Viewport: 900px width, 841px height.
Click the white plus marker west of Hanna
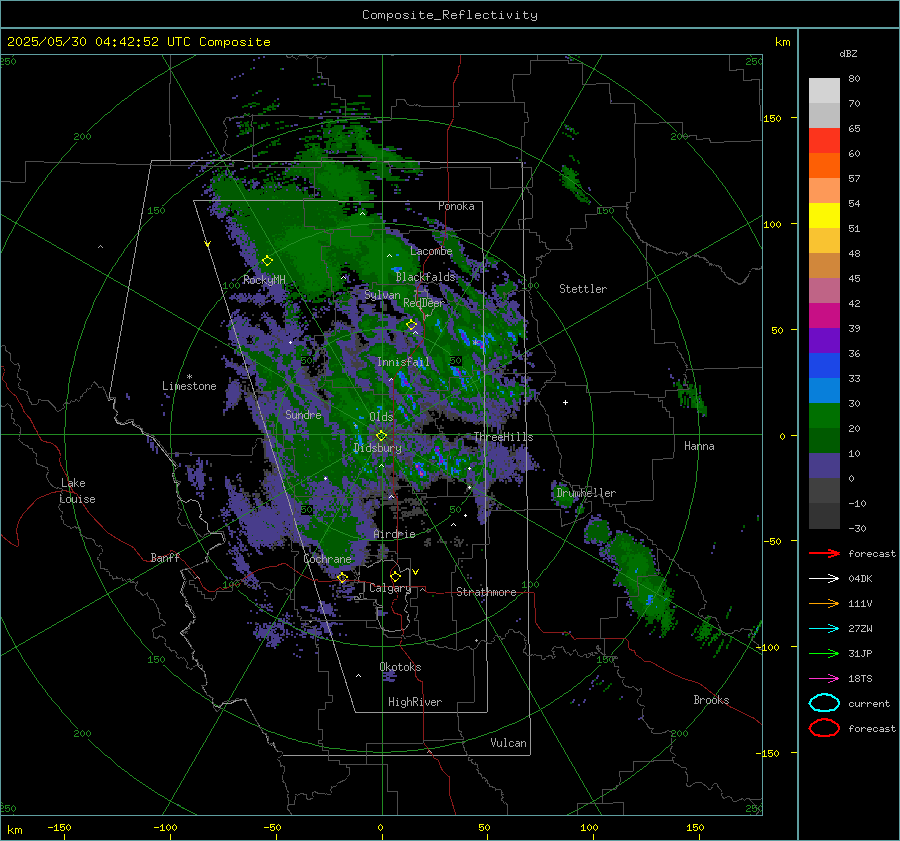point(565,402)
